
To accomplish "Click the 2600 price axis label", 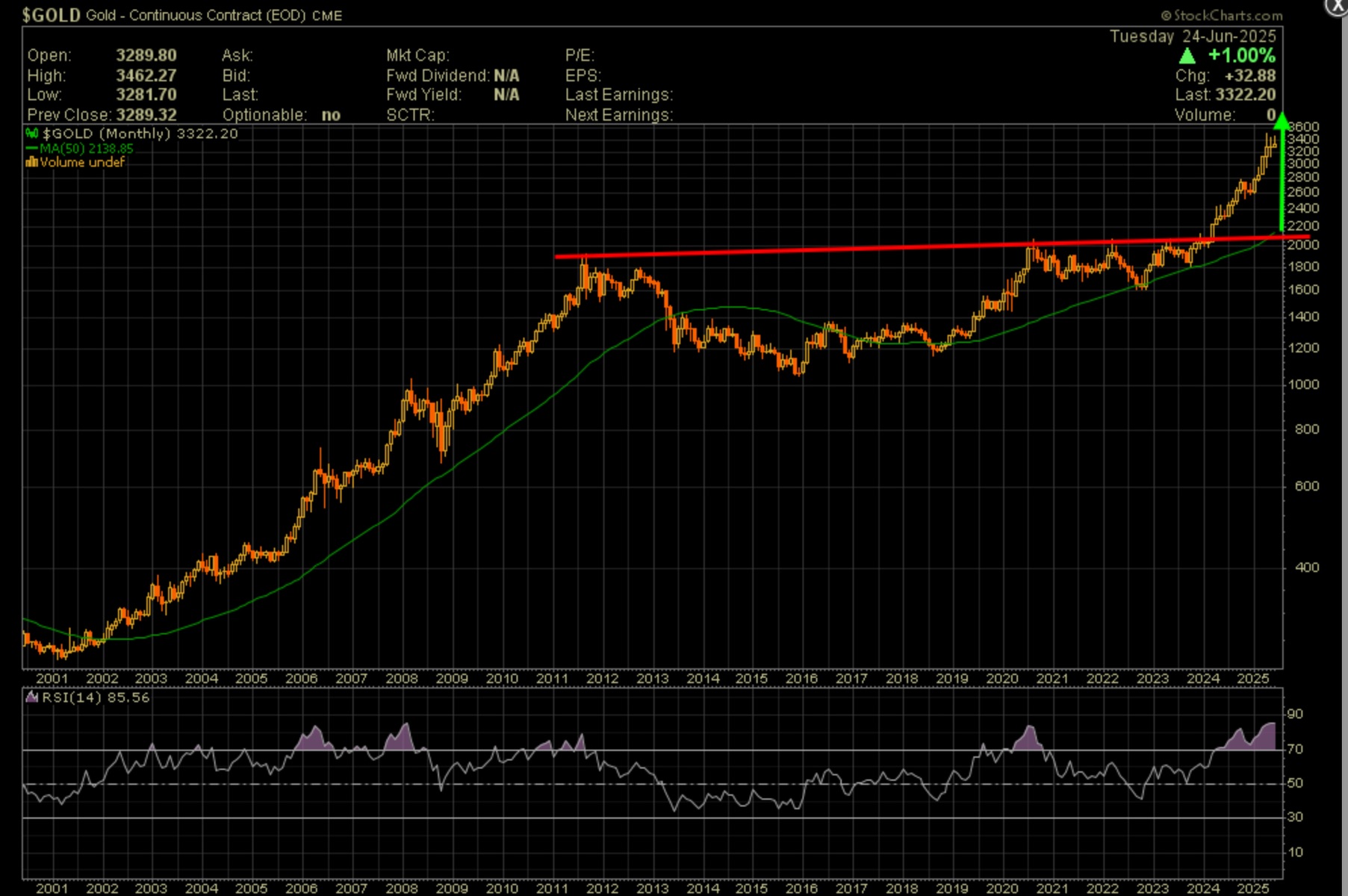I will pos(1304,192).
